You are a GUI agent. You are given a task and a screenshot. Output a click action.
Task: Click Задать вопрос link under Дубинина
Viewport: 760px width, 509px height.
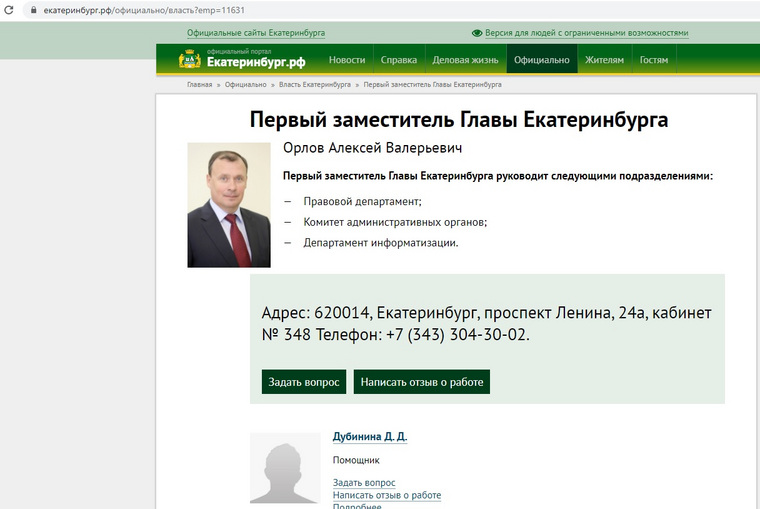pos(364,482)
